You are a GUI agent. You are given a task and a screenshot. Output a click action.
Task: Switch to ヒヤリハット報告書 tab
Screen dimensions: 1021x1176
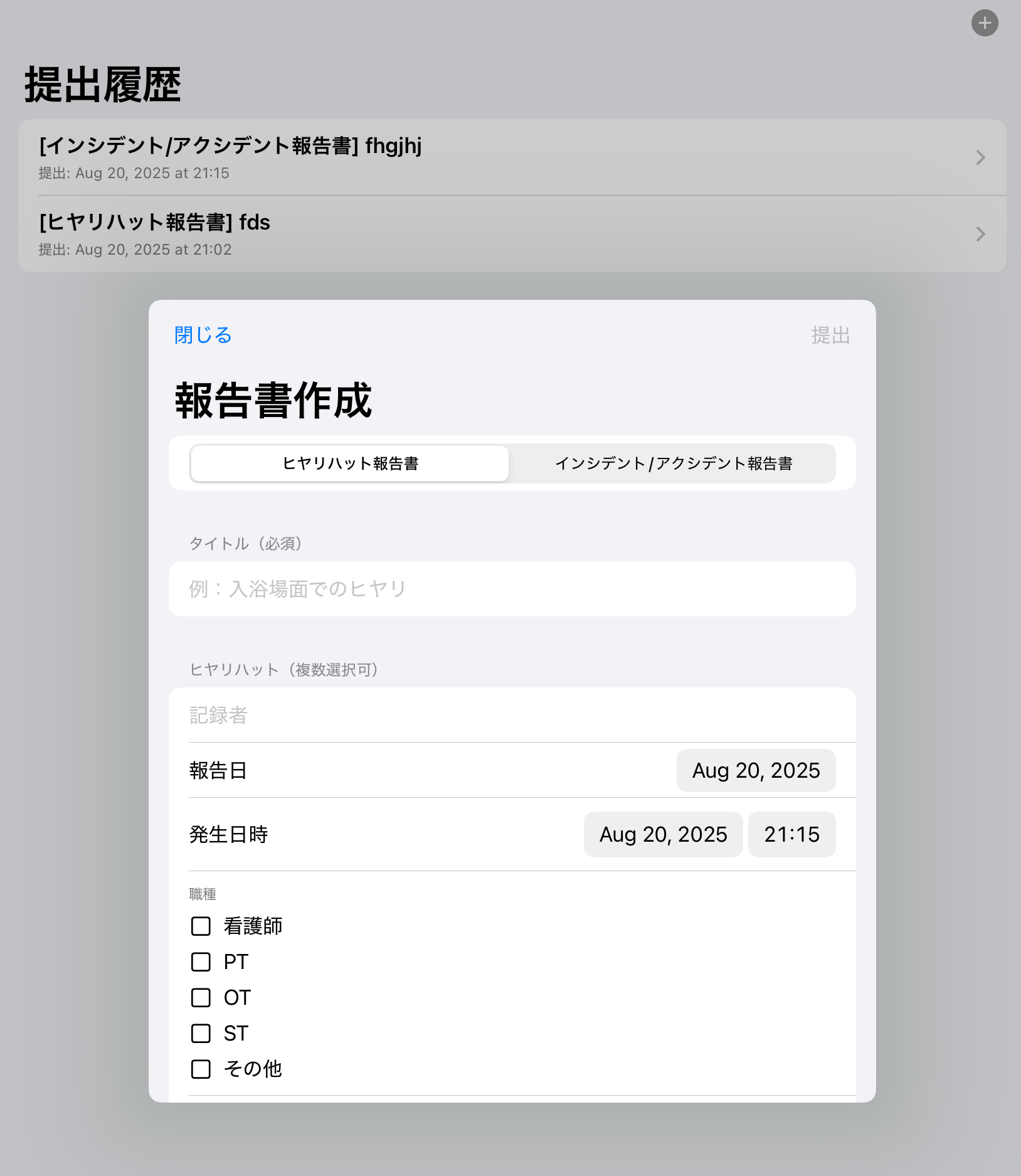click(350, 464)
